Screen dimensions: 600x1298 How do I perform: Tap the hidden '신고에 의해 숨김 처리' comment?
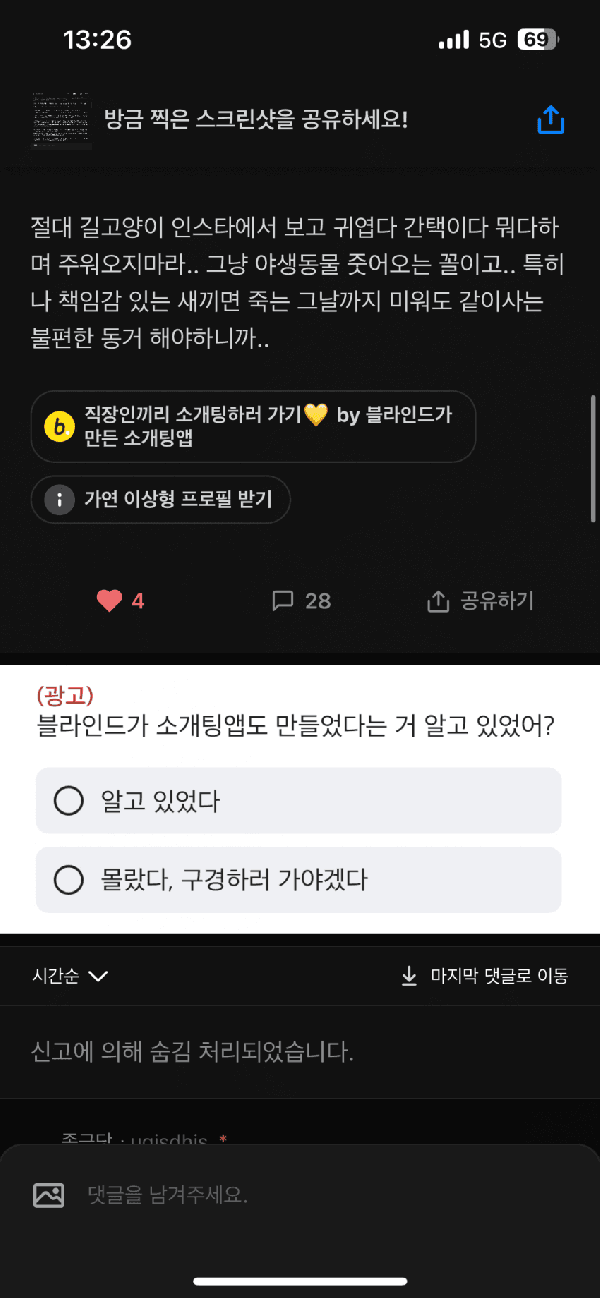point(192,1052)
